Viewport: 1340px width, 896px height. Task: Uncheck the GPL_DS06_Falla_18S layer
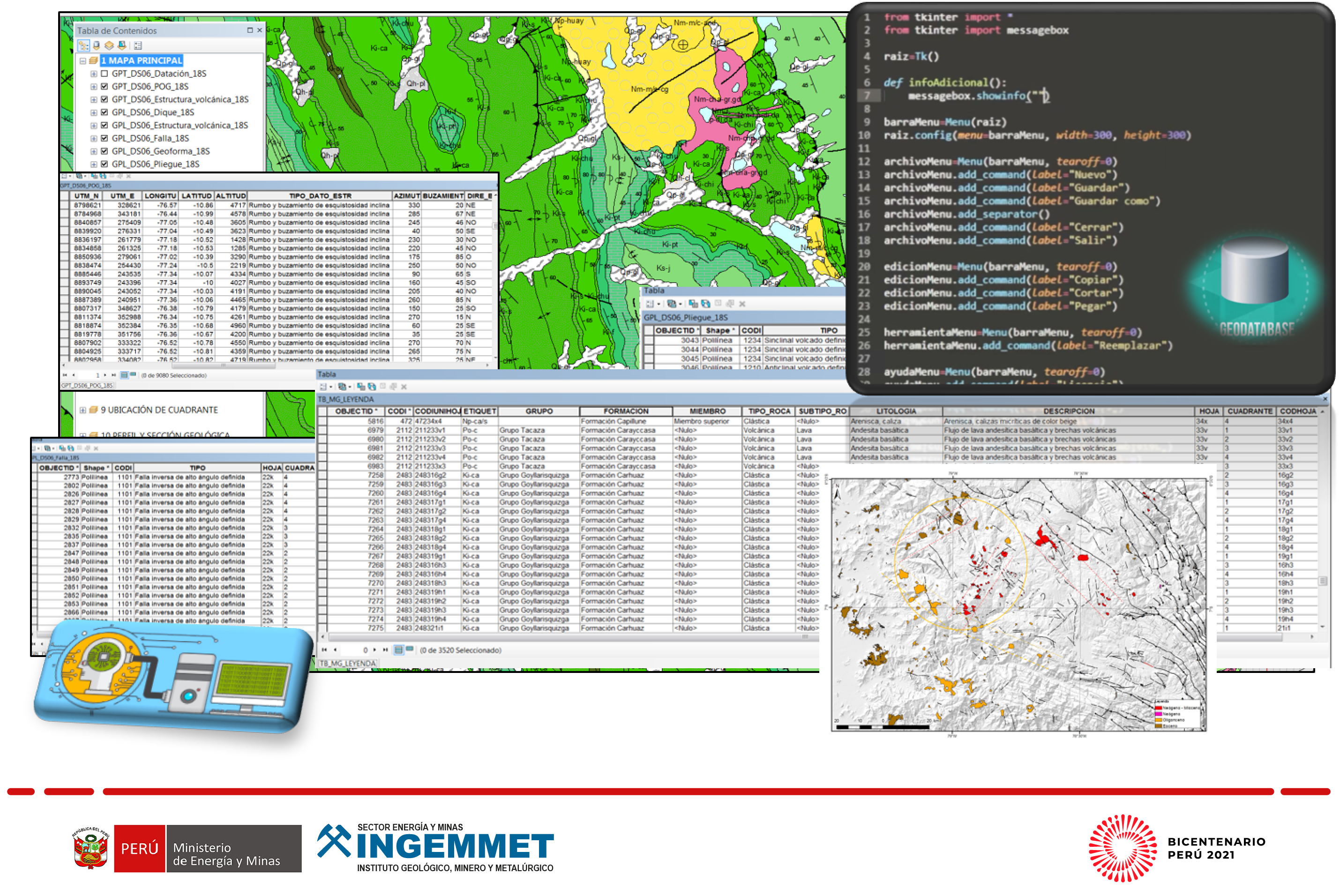pos(105,138)
